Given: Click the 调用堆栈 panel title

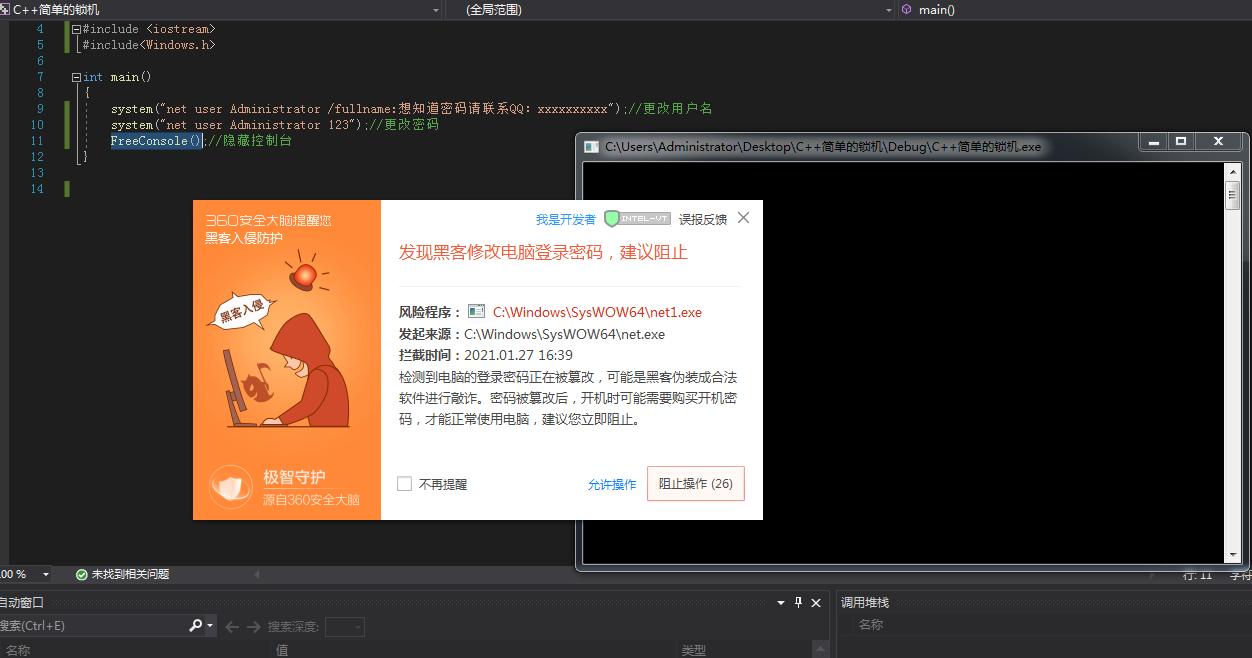Looking at the screenshot, I should click(865, 603).
